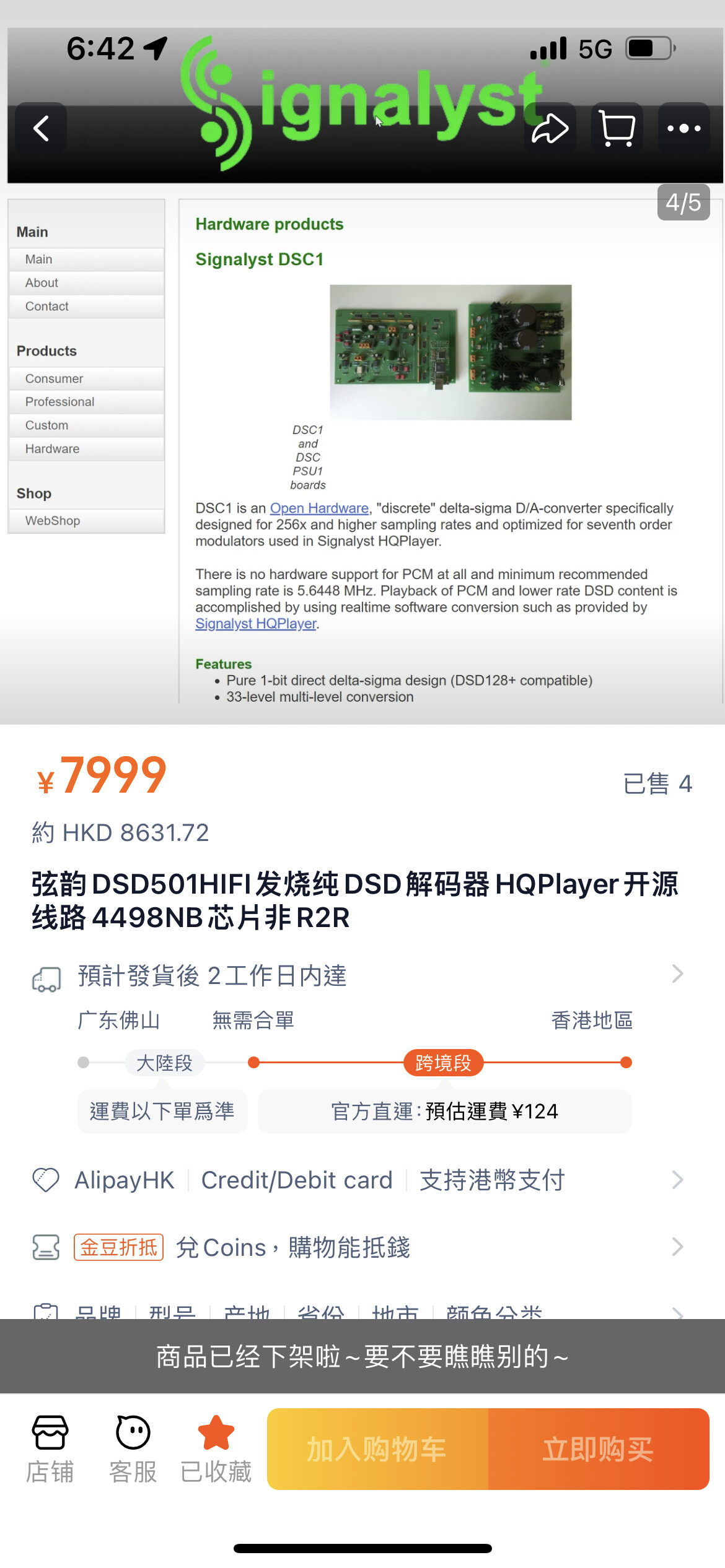The height and width of the screenshot is (1568, 725).
Task: Expand the AlipayHK payment options chevron
Action: point(677,1180)
